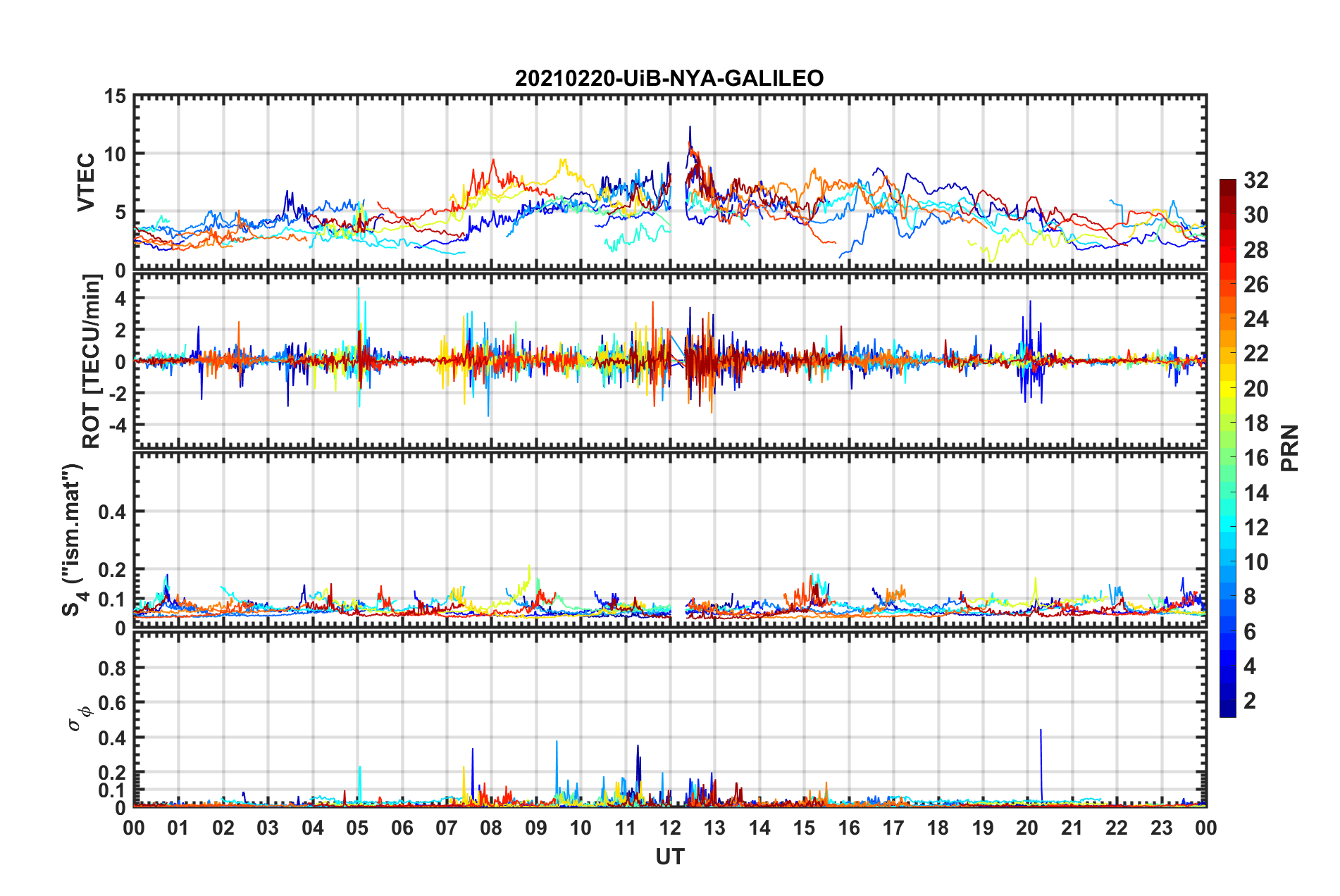The height and width of the screenshot is (896, 1340).
Task: Select VTEC axis tick value 5
Action: 120,213
